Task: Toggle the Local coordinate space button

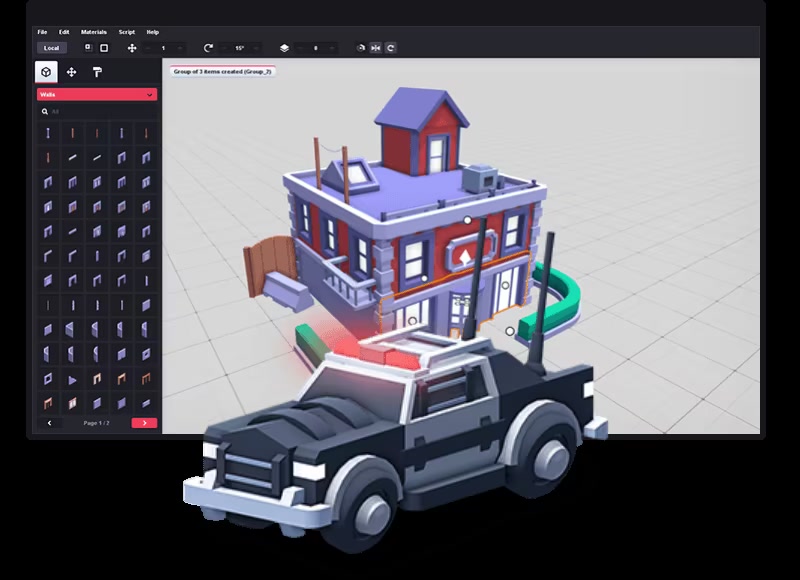Action: 52,48
